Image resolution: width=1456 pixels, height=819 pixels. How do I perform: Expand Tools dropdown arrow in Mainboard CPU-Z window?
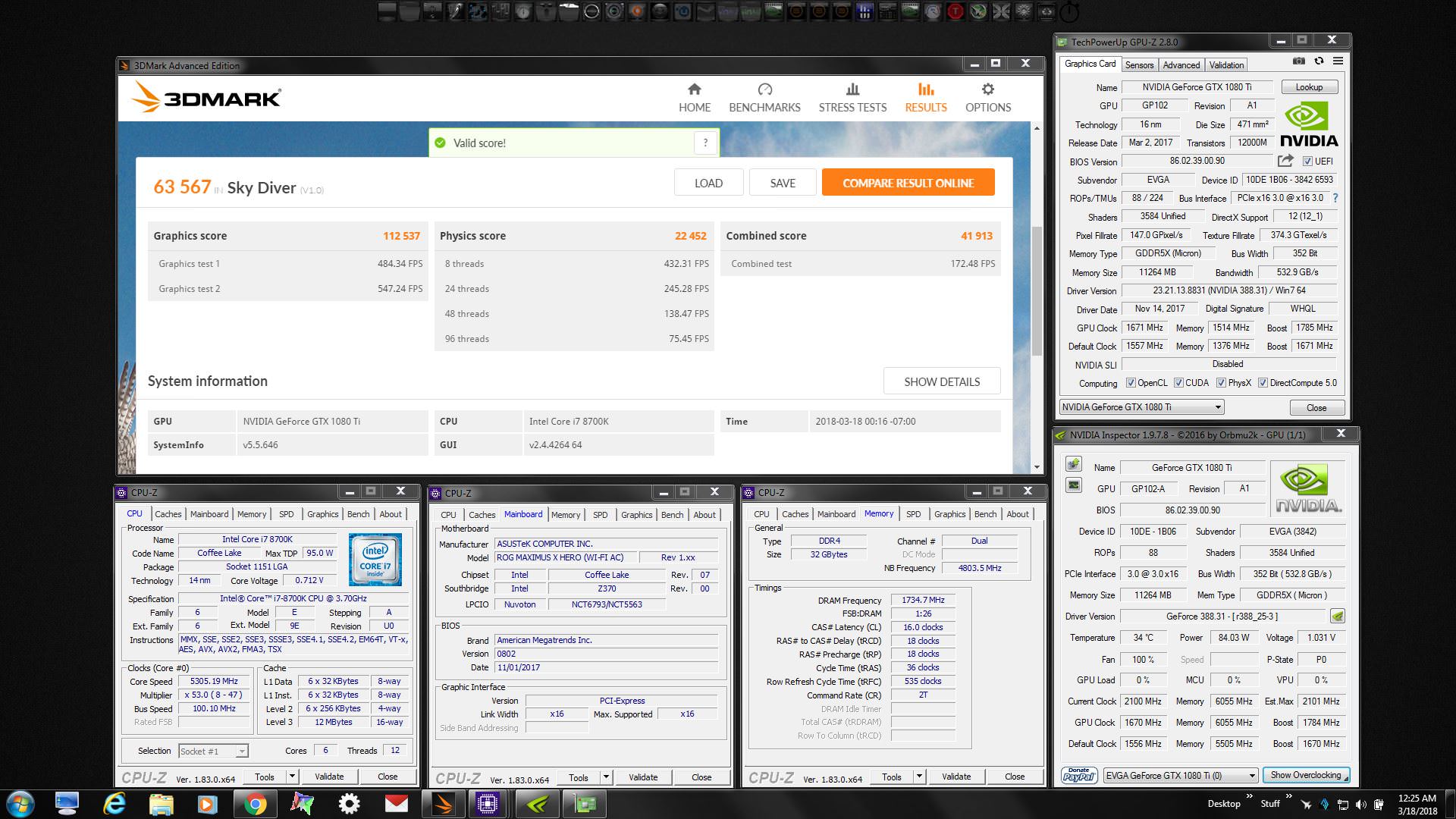pyautogui.click(x=606, y=777)
